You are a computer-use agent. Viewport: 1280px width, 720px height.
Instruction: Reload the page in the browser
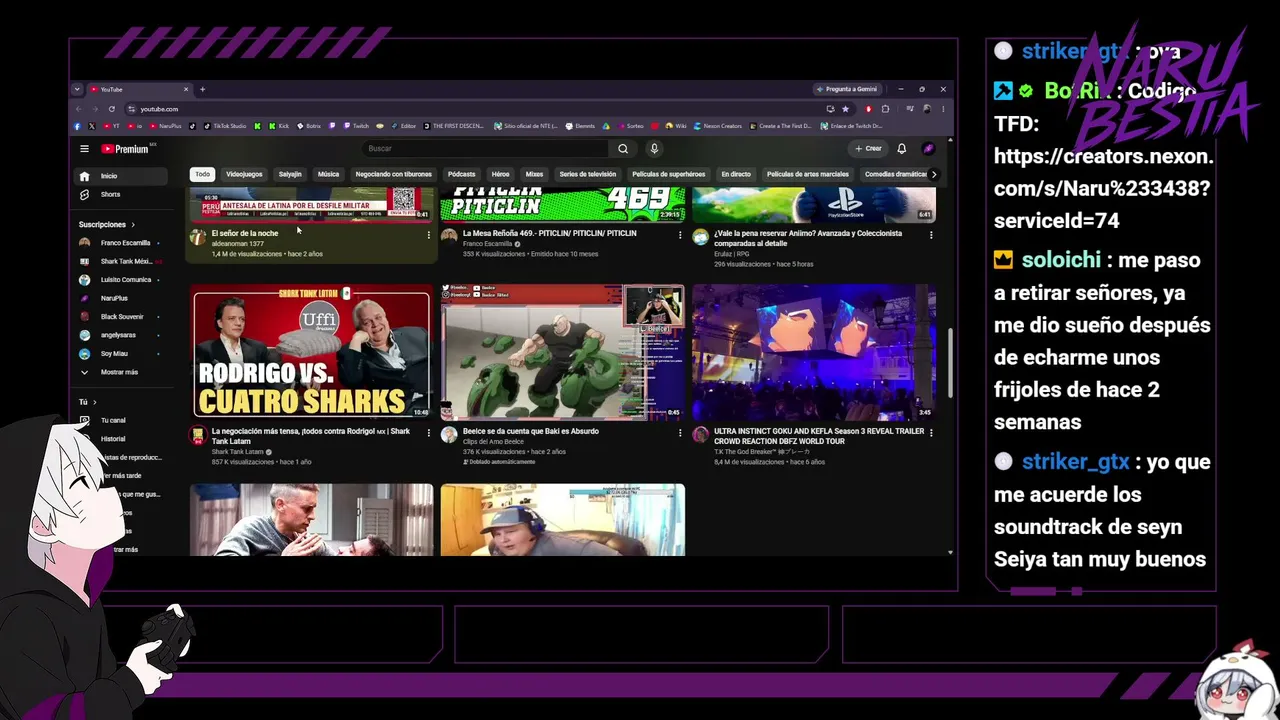(111, 109)
